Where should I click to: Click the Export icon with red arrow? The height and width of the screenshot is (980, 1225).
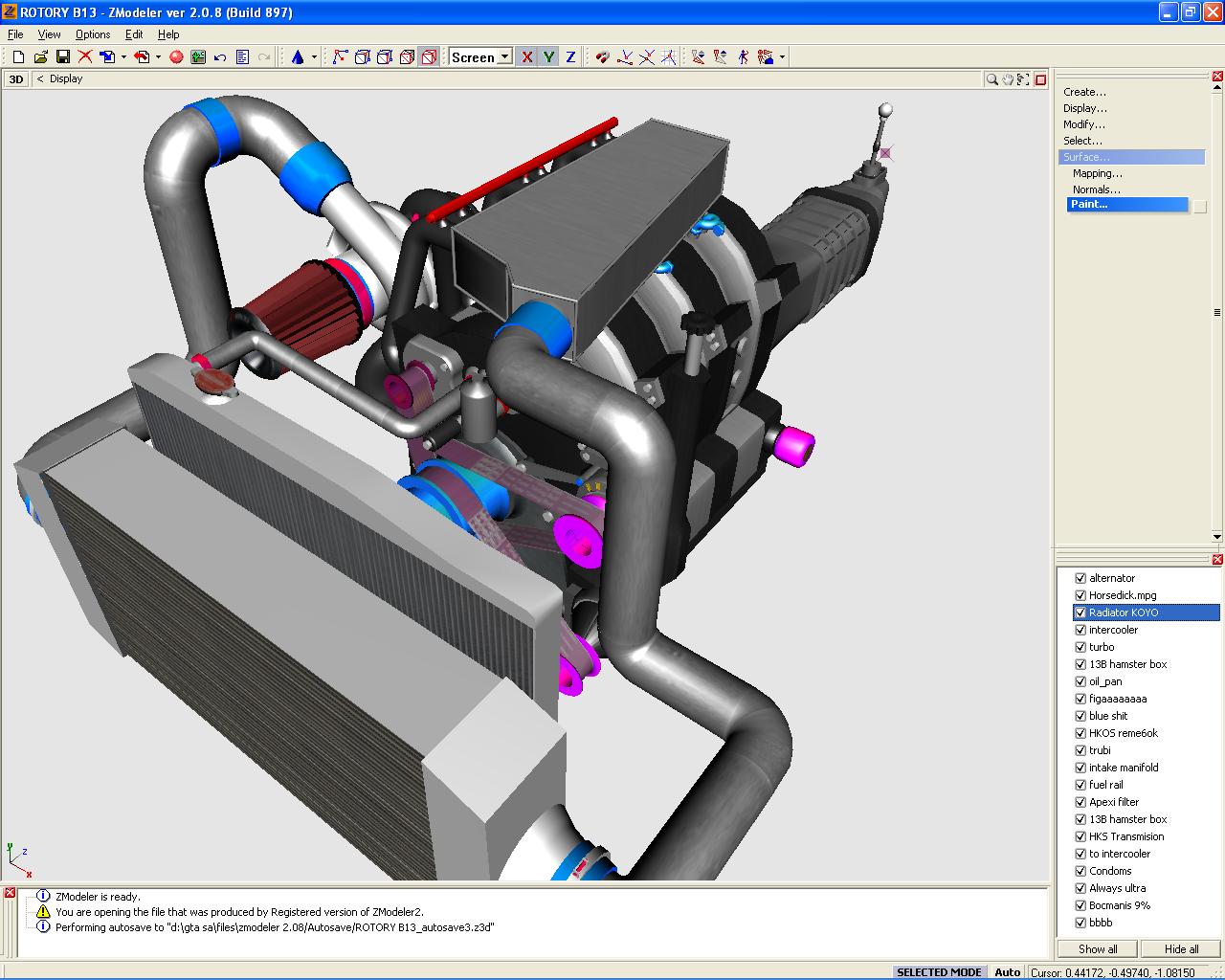point(141,57)
